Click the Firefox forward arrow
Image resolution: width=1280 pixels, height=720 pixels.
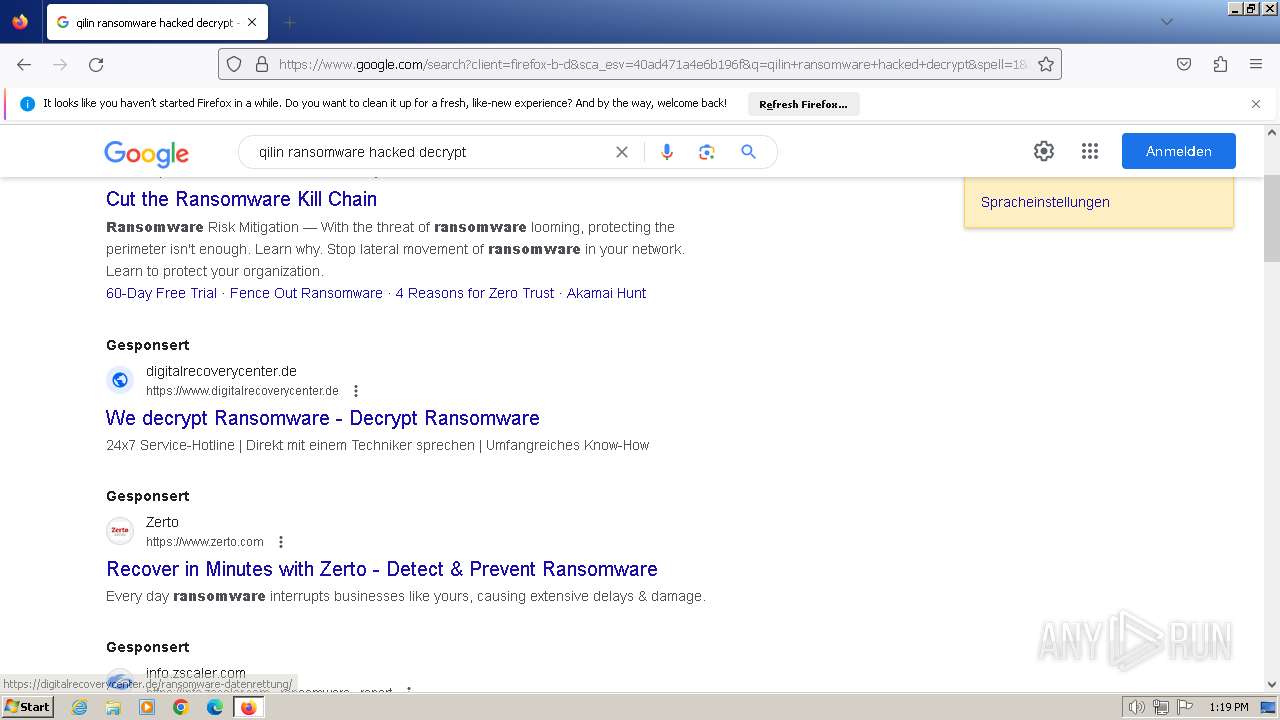point(60,64)
